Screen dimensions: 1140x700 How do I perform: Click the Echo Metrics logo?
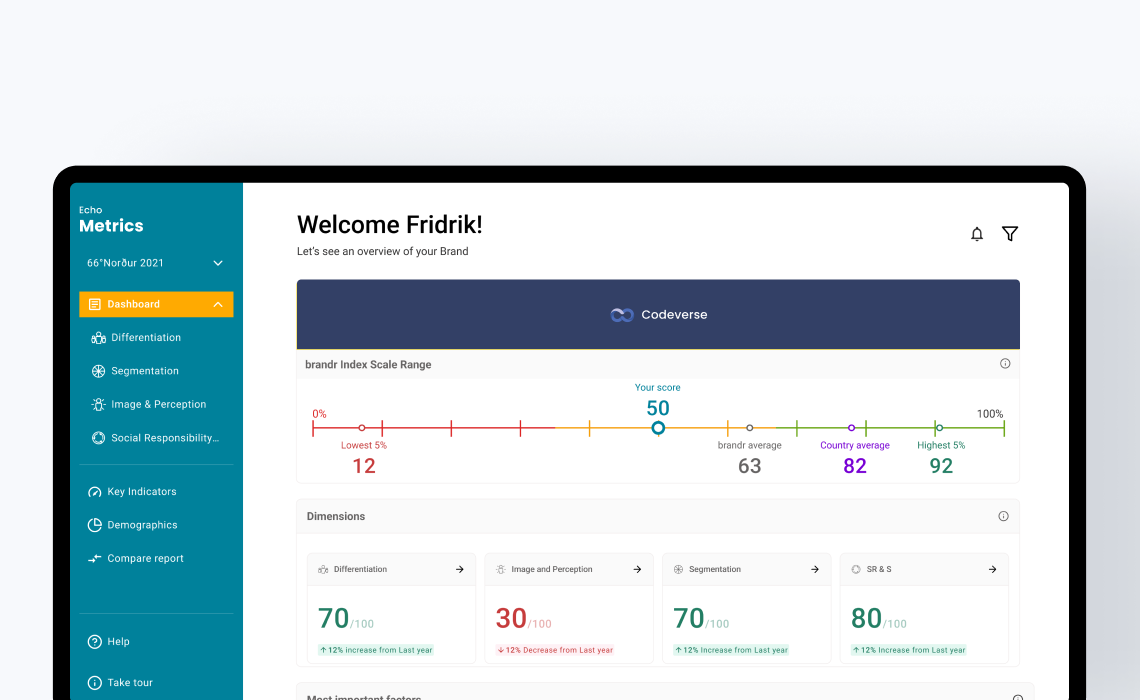pyautogui.click(x=111, y=220)
